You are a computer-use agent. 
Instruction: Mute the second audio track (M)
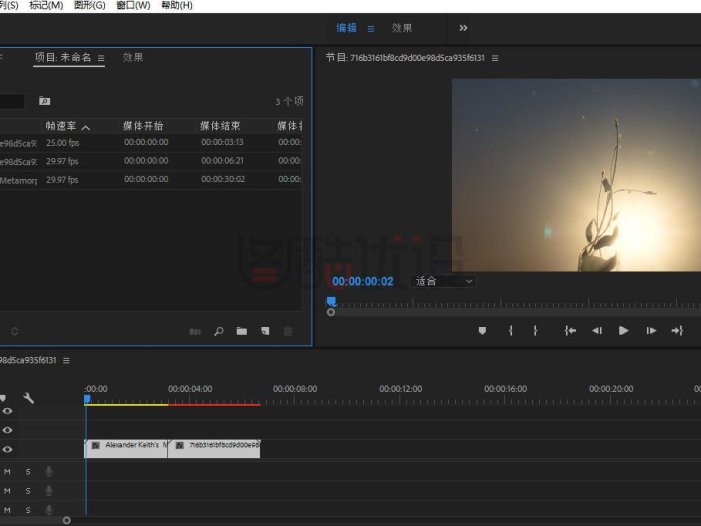7,491
